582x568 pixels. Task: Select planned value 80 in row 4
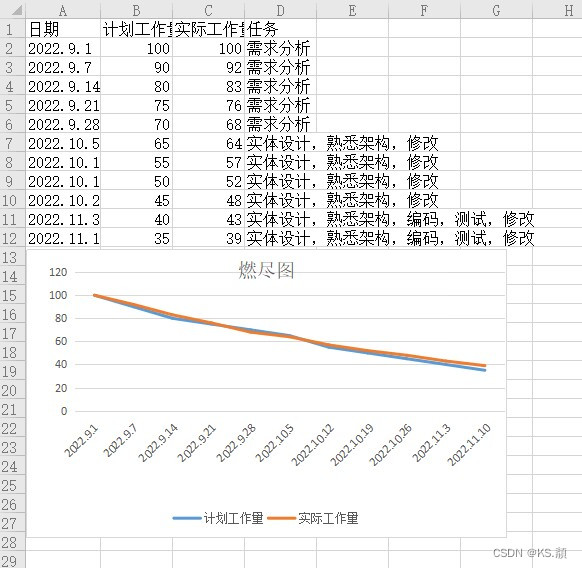pyautogui.click(x=136, y=86)
